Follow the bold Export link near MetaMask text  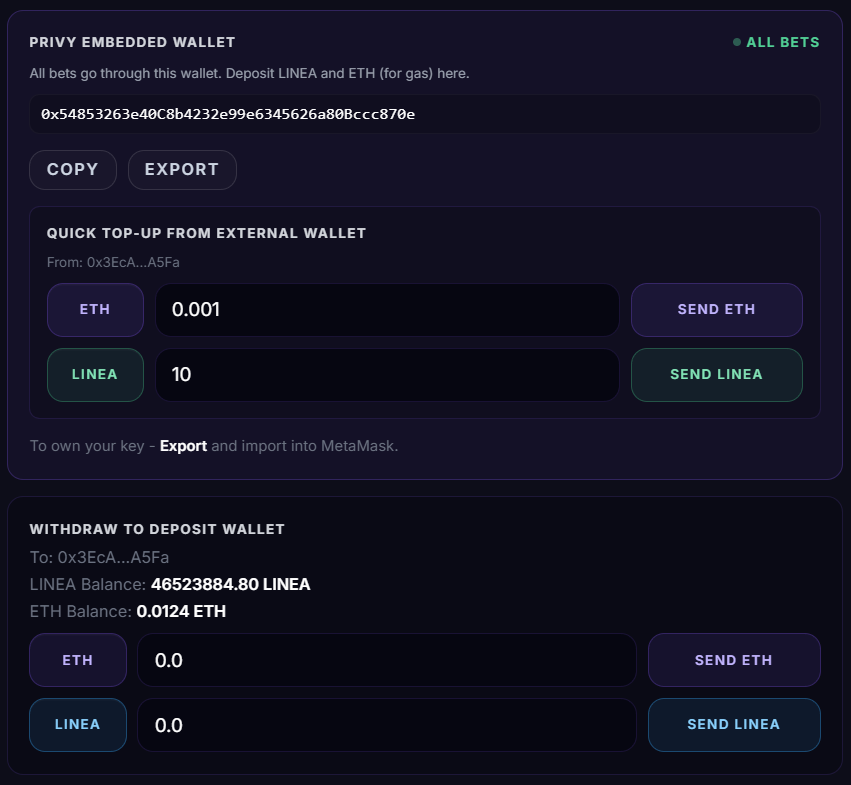(183, 446)
